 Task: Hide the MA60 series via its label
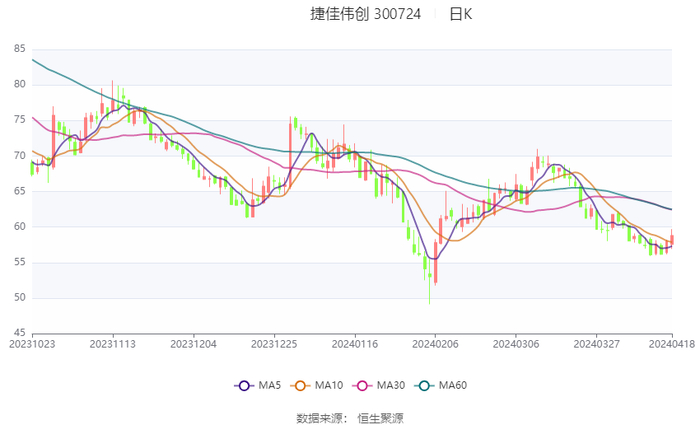click(452, 386)
